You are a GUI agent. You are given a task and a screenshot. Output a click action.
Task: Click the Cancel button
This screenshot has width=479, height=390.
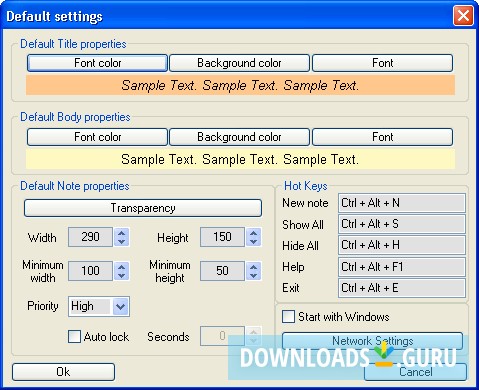click(416, 372)
